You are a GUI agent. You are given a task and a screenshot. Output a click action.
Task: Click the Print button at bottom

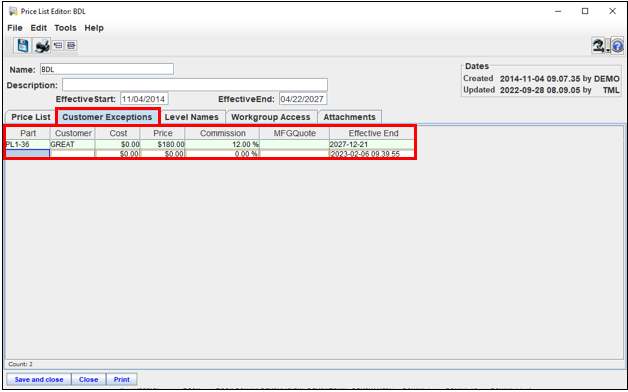[x=122, y=379]
